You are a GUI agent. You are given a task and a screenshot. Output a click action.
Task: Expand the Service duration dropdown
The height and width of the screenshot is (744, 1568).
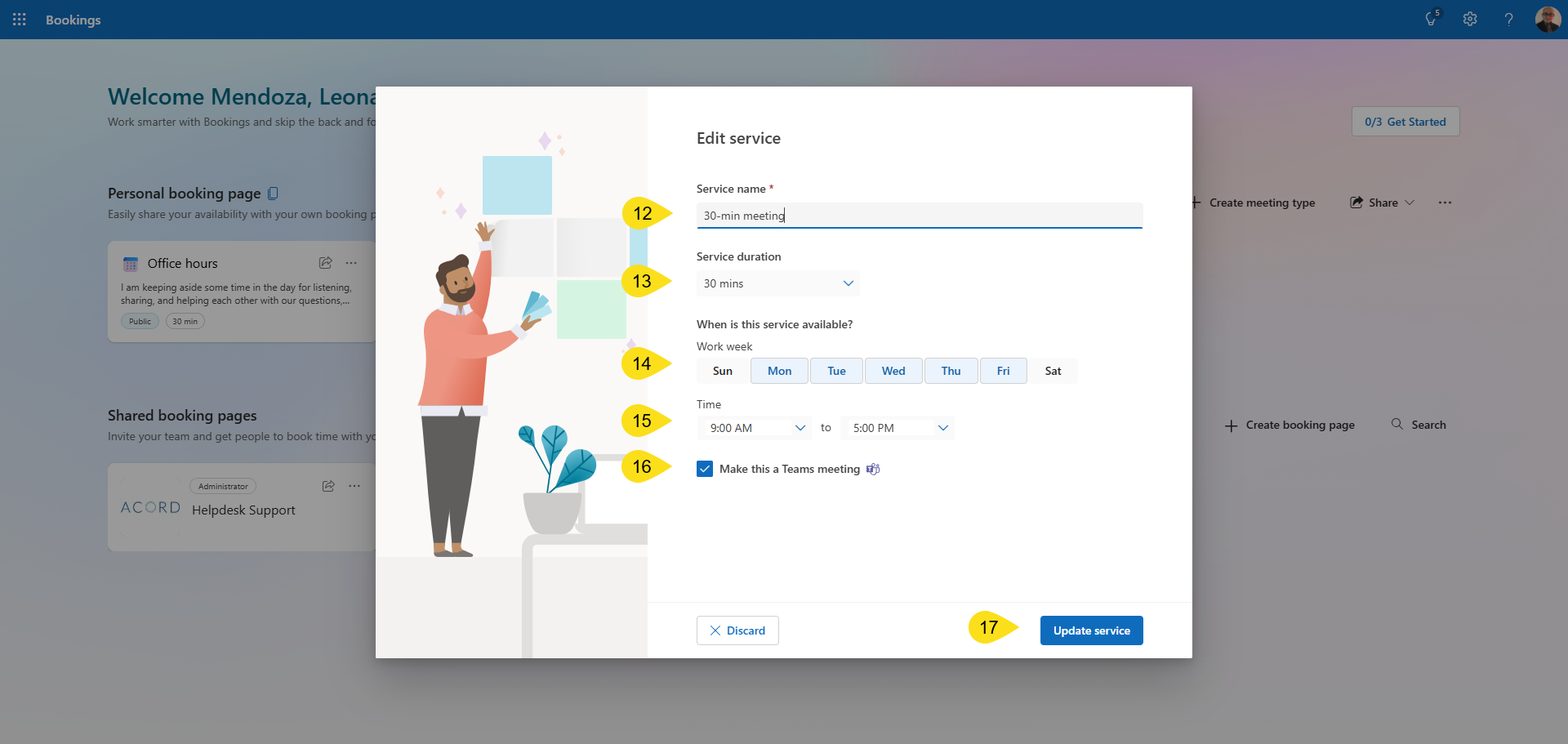[777, 283]
